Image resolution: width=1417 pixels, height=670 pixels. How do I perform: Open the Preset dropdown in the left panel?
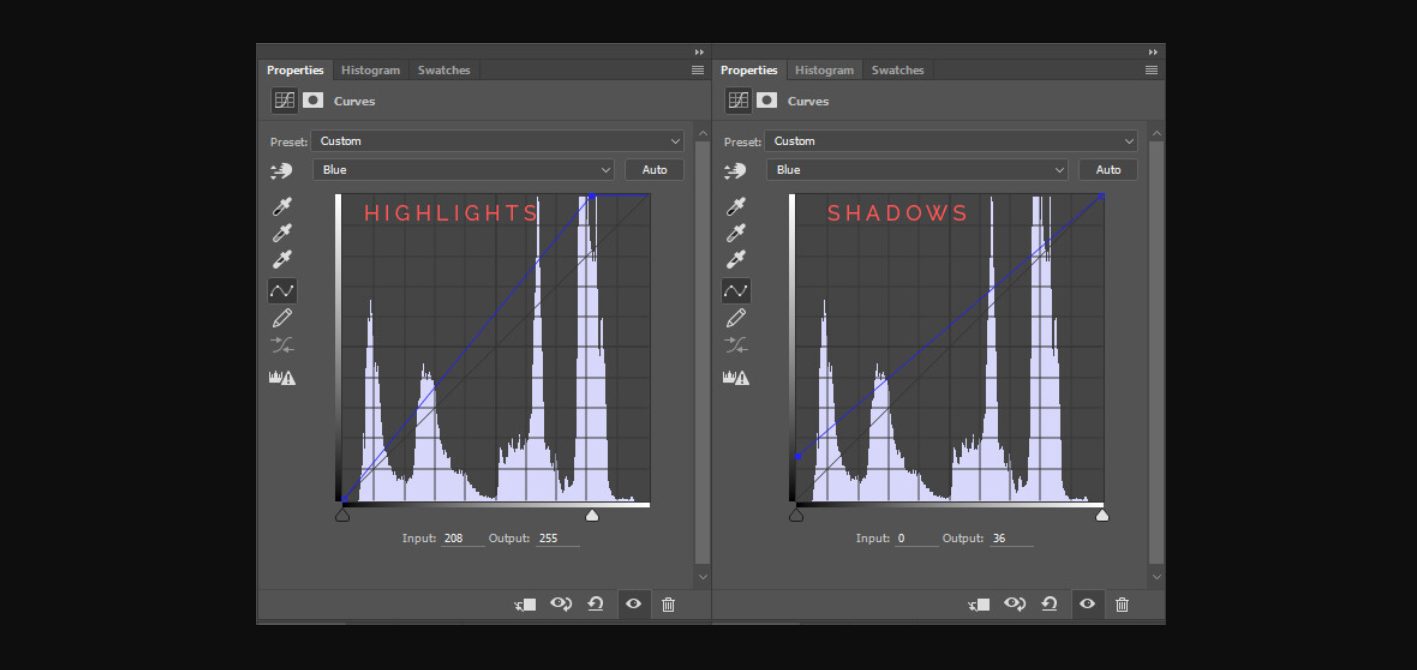(497, 141)
